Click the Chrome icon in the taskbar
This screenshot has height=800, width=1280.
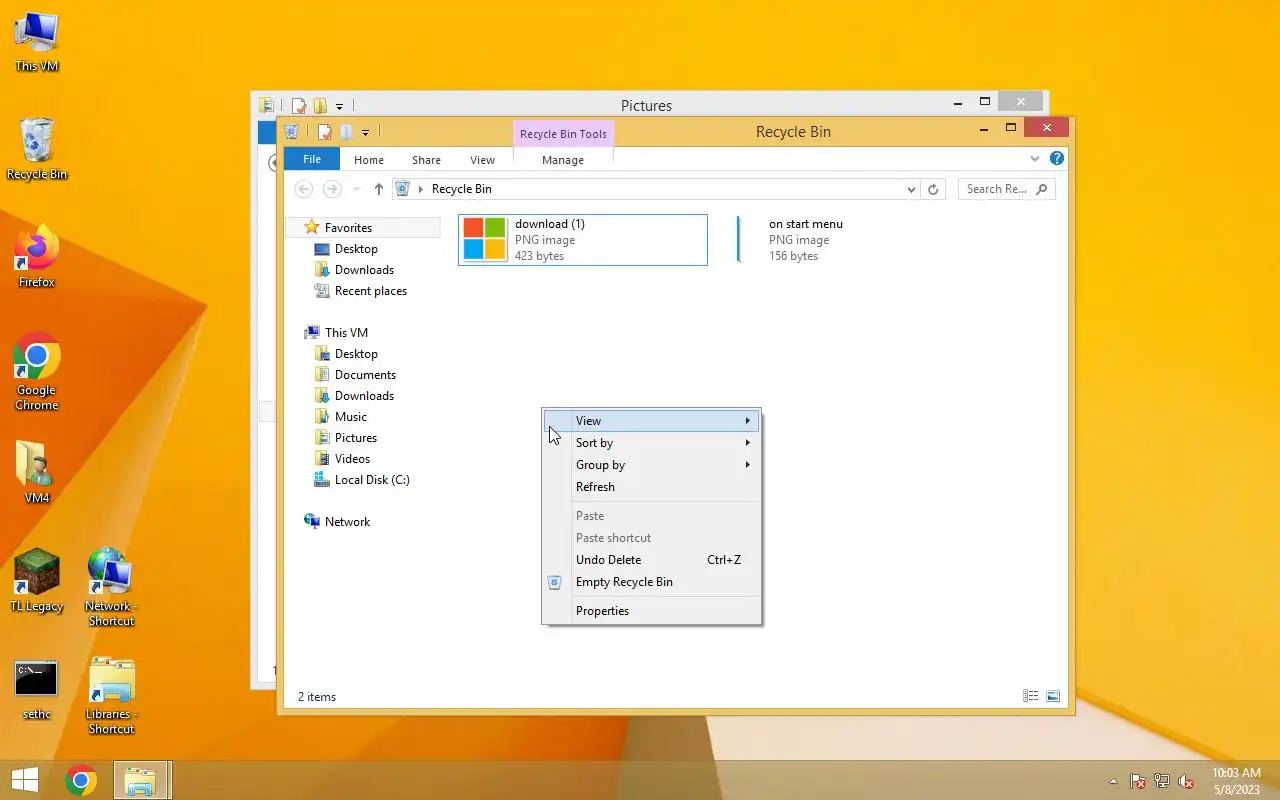point(81,780)
